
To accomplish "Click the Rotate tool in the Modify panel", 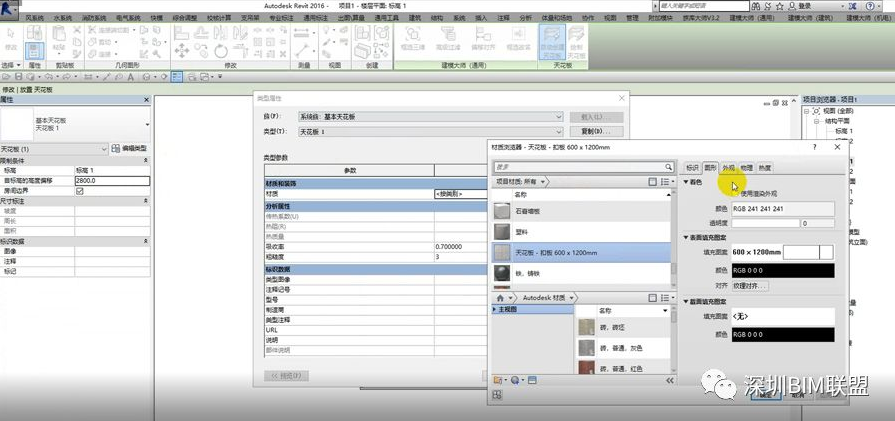I will tap(221, 51).
